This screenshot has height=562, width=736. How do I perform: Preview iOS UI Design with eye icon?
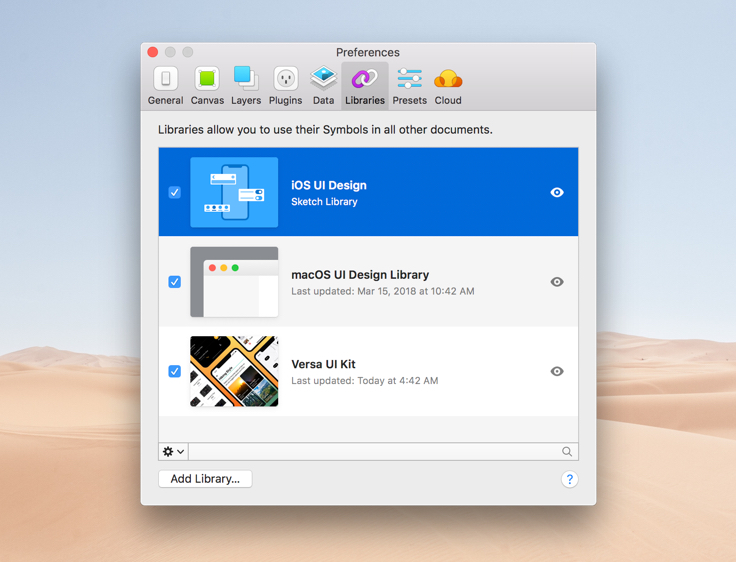coord(557,192)
